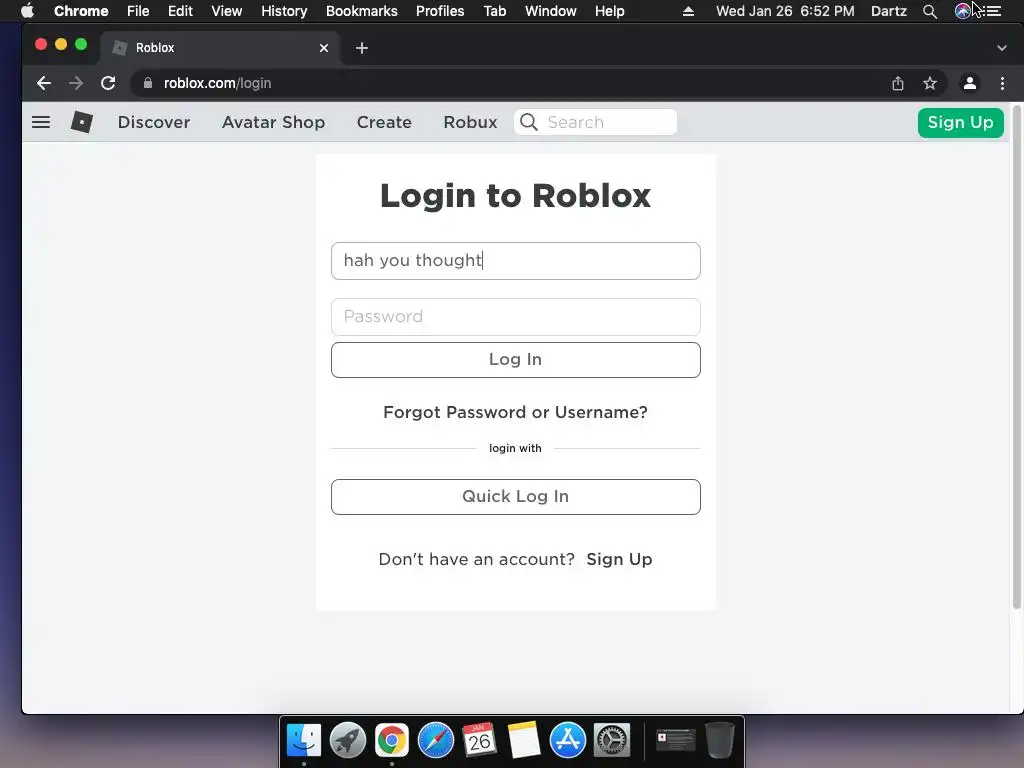Click the Sign Up link under the form
This screenshot has height=768, width=1024.
(619, 560)
